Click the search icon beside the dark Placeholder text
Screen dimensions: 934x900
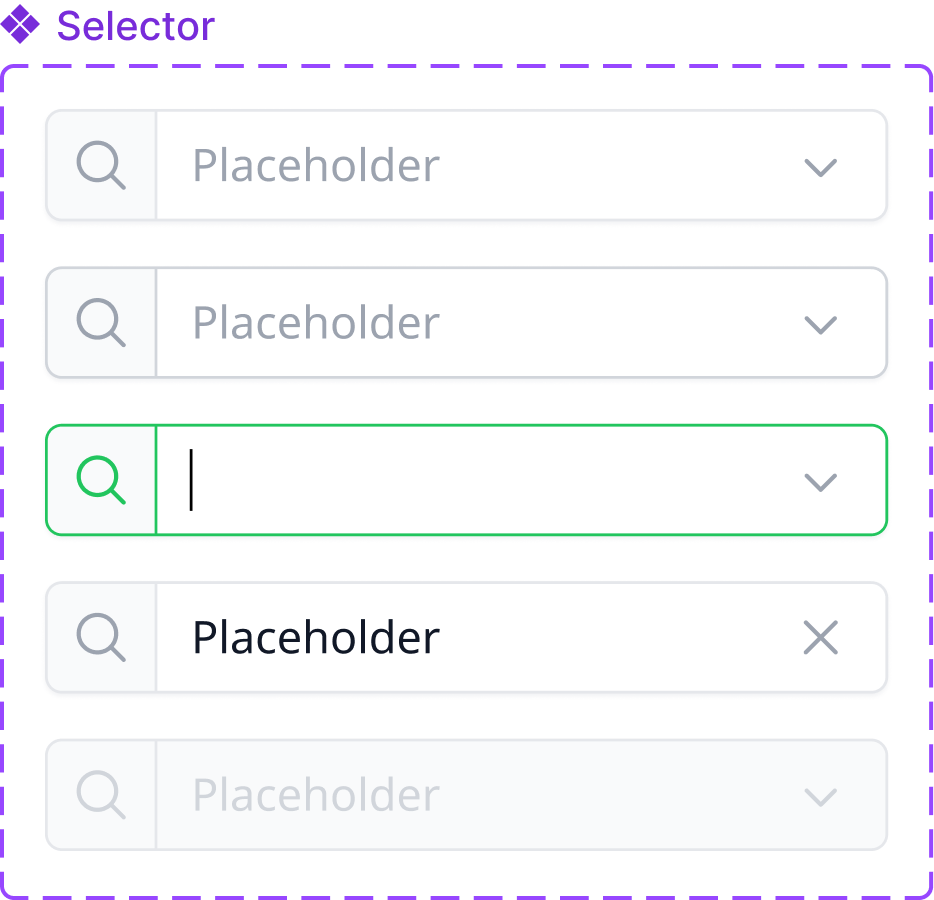tap(101, 638)
